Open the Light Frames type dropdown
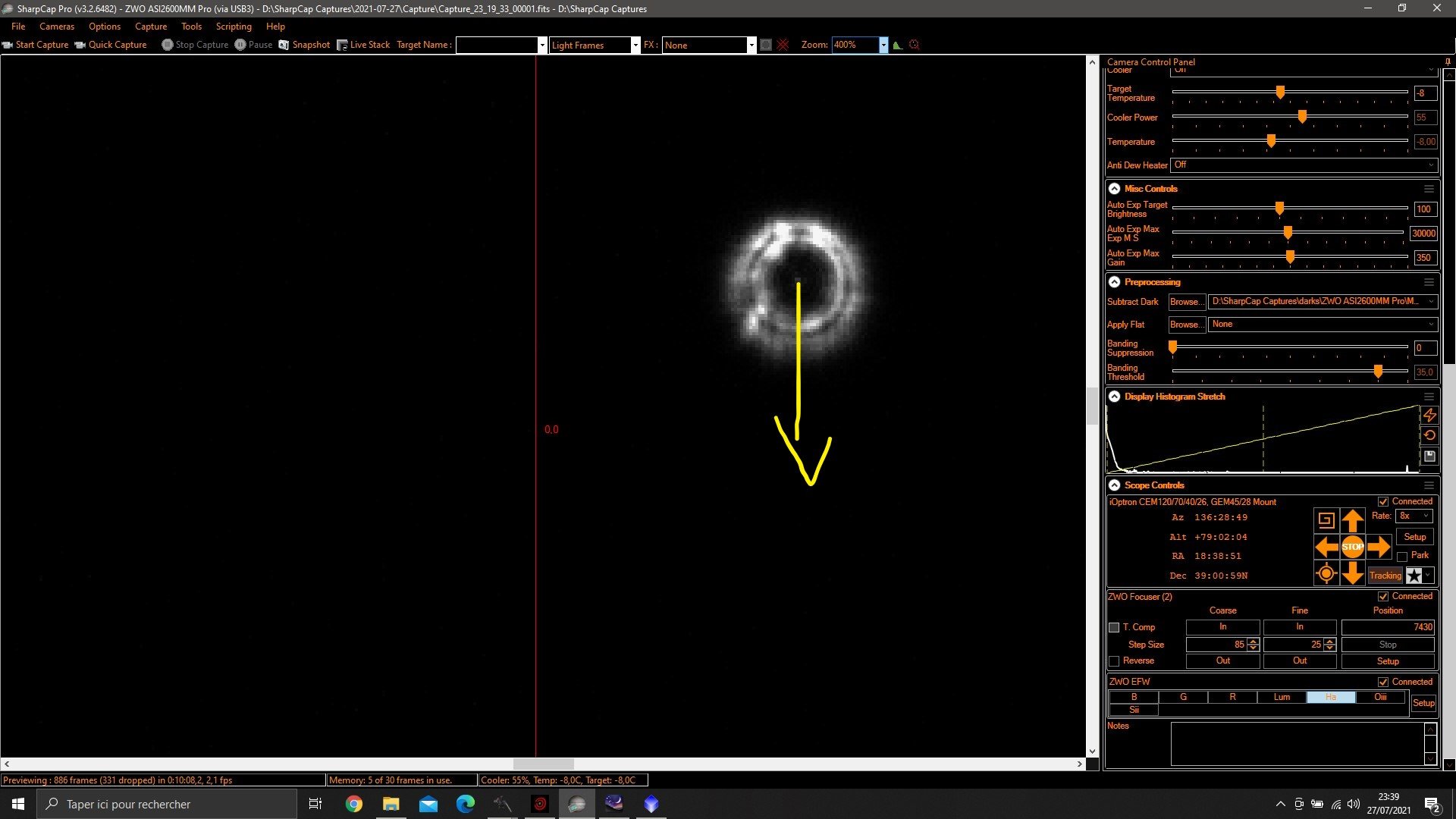Viewport: 1456px width, 819px height. [x=635, y=45]
